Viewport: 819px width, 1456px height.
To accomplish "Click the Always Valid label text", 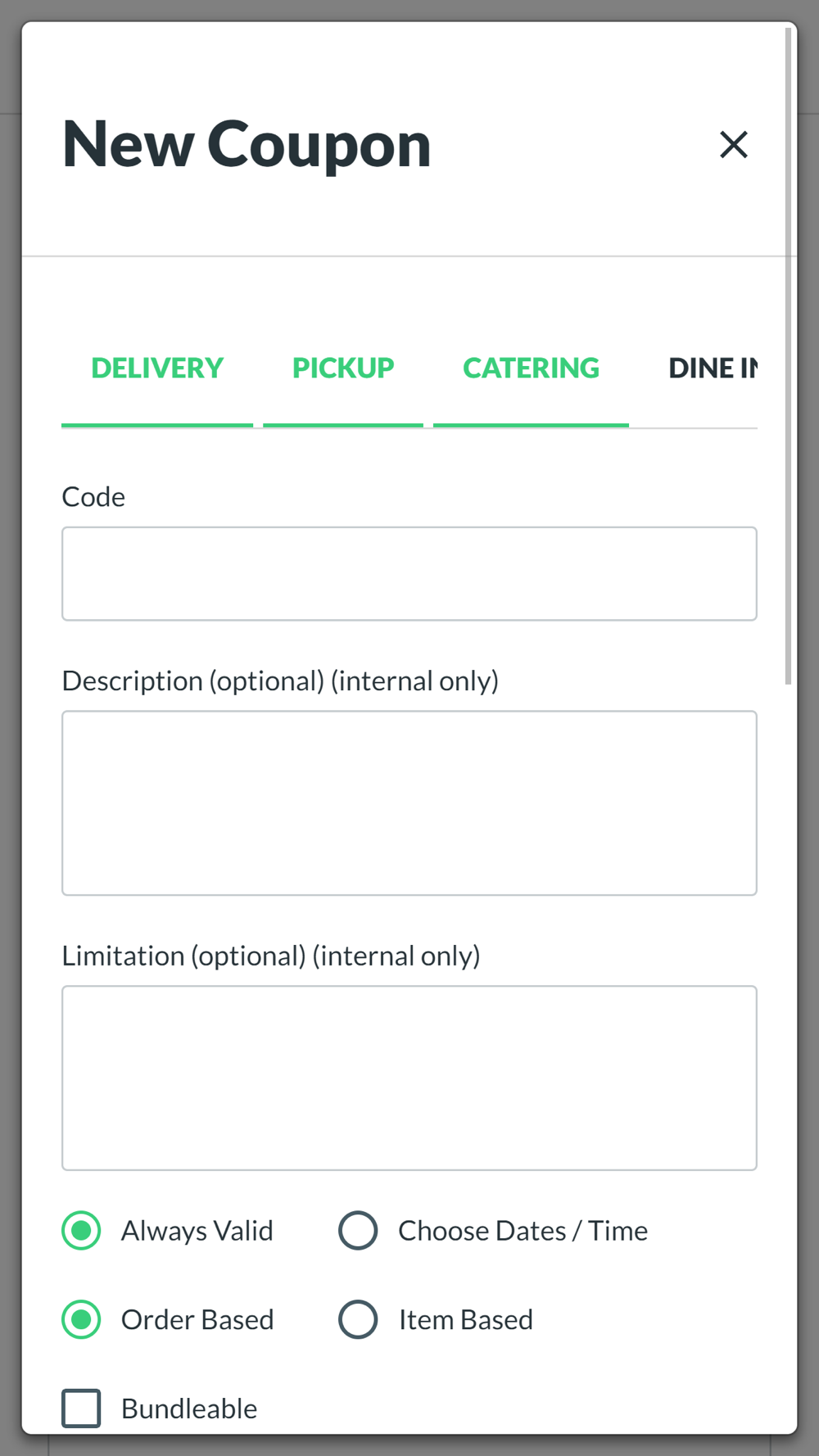I will point(197,1230).
